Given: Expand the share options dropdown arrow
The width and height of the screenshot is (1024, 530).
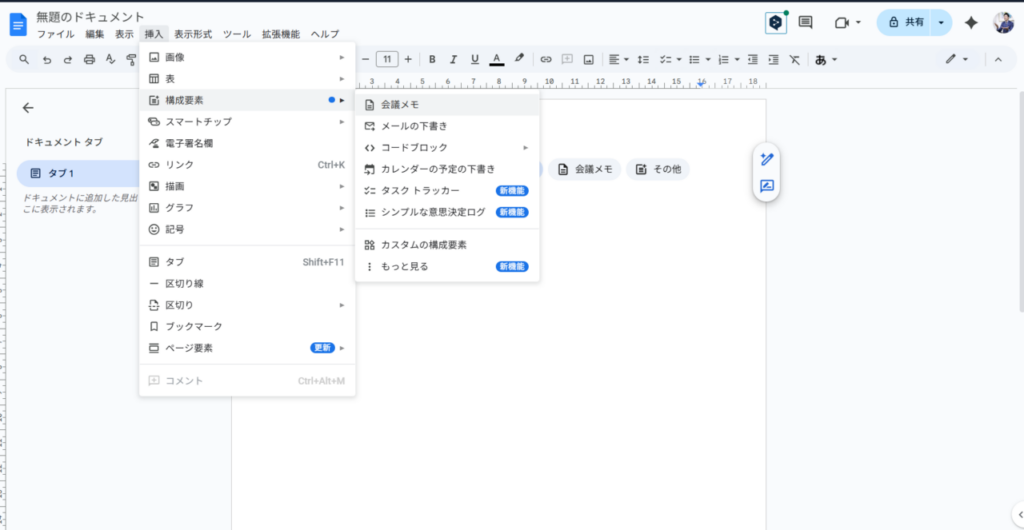Looking at the screenshot, I should tap(941, 22).
